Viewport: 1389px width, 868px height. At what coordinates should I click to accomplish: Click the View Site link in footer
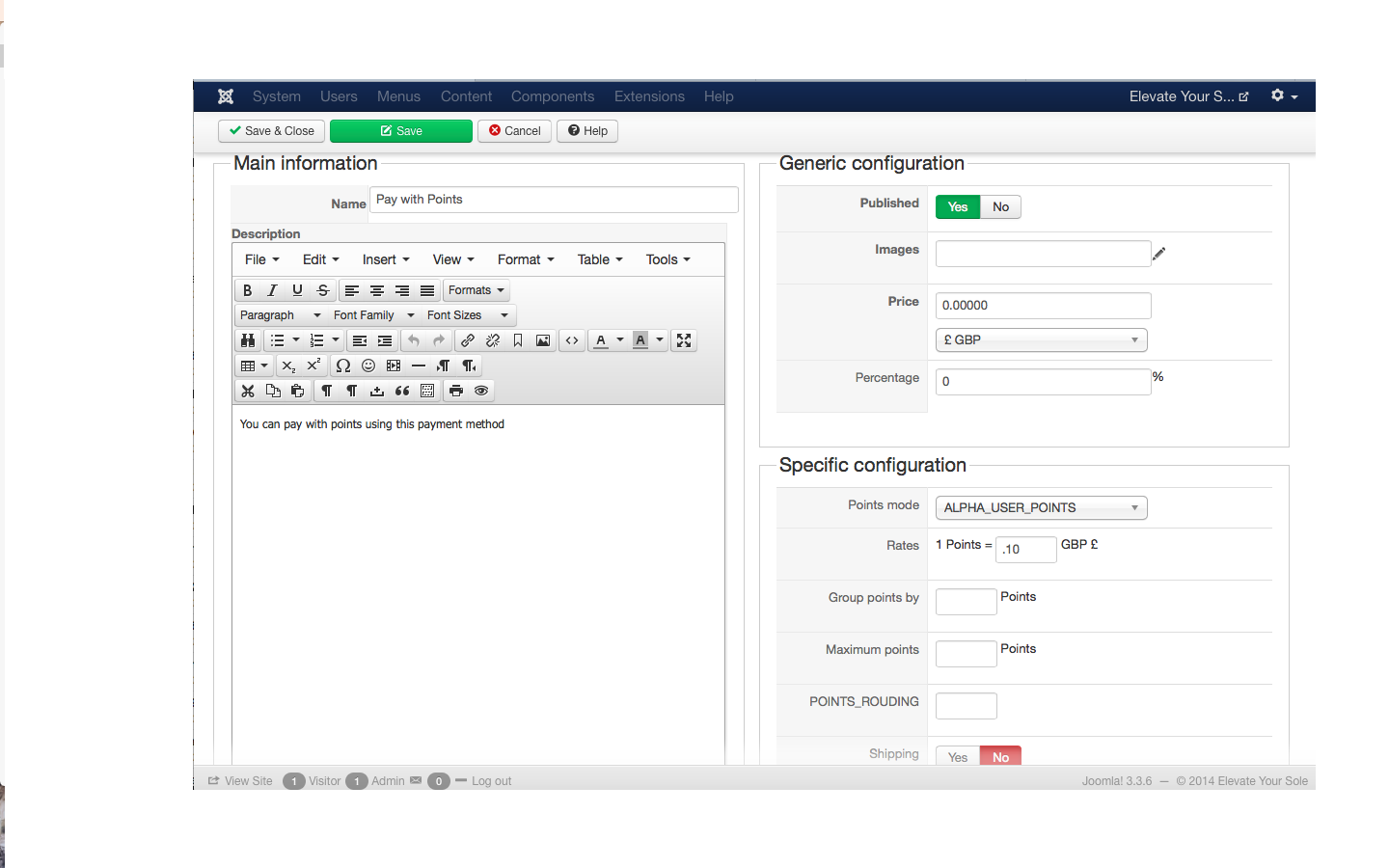(x=240, y=781)
